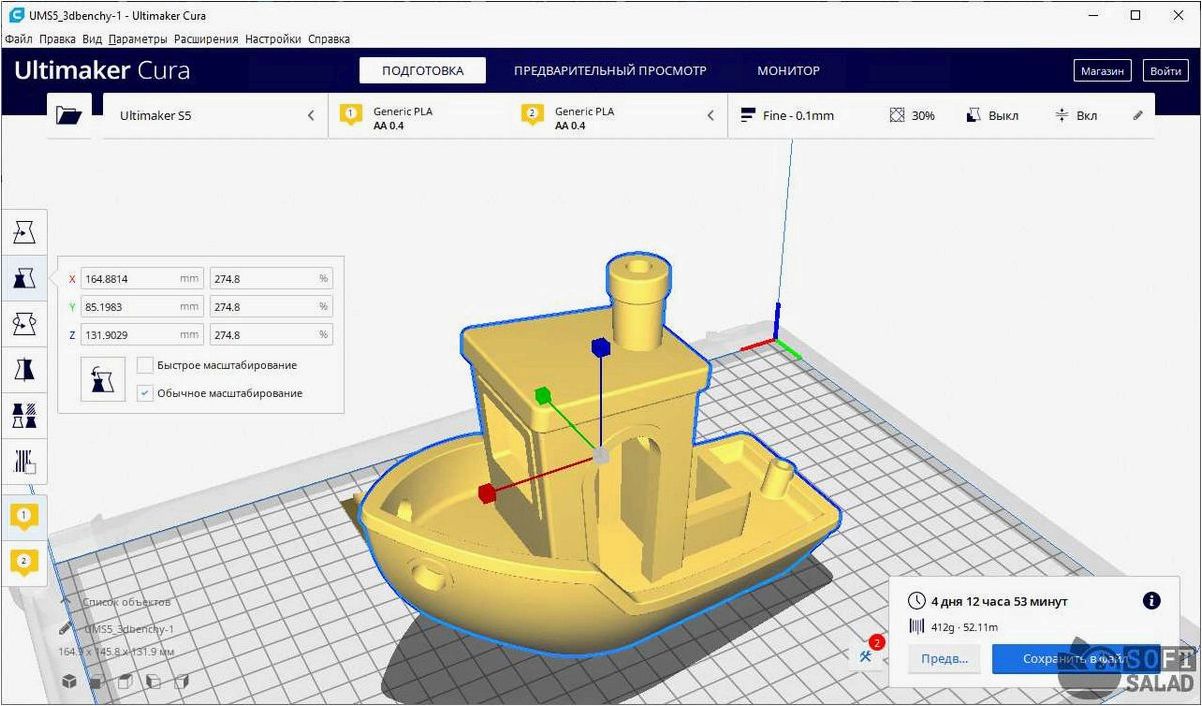The width and height of the screenshot is (1202, 706).
Task: Open the Правка menu
Action: [57, 39]
